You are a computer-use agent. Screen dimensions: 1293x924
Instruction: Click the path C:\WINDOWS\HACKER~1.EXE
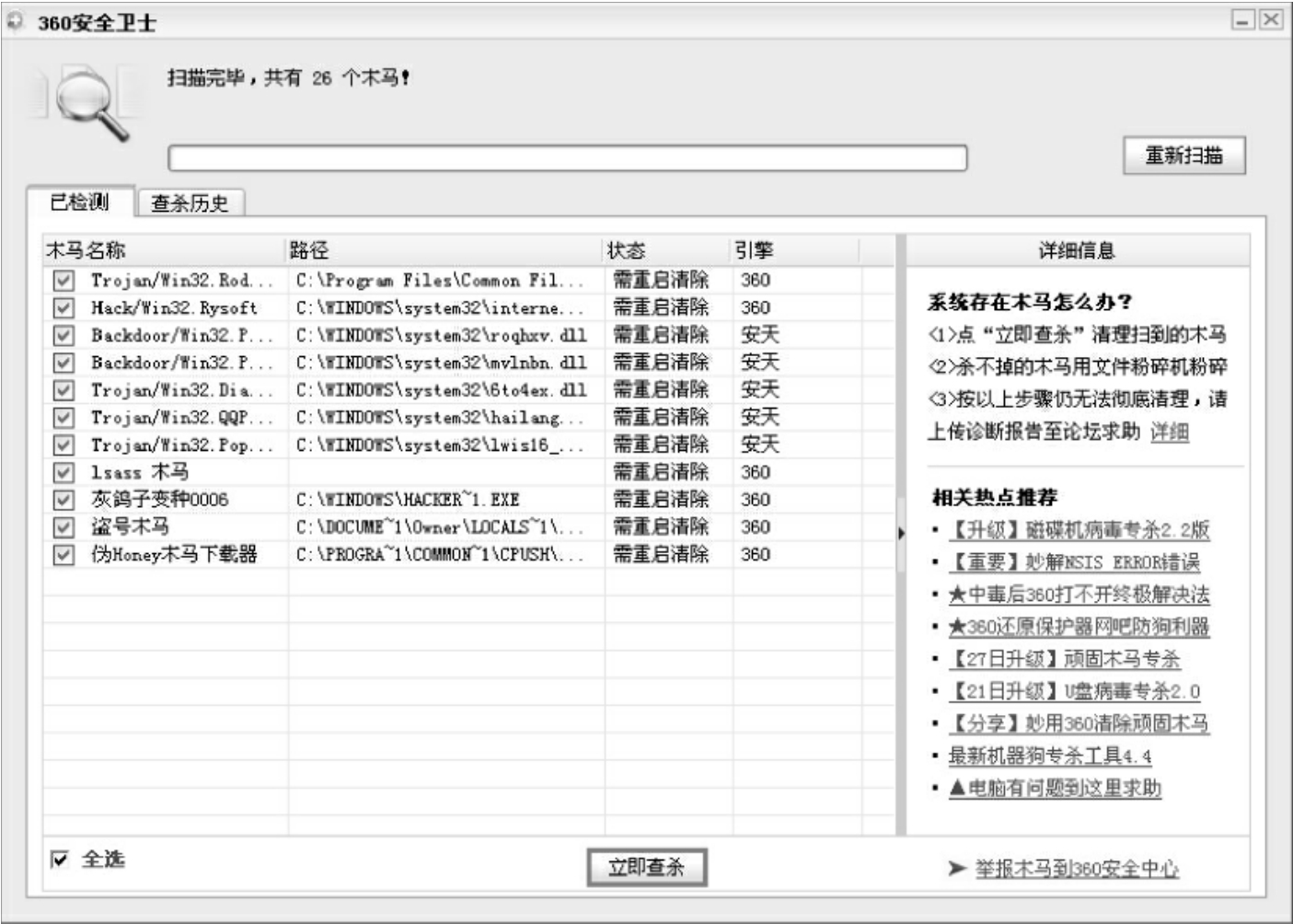coord(408,500)
